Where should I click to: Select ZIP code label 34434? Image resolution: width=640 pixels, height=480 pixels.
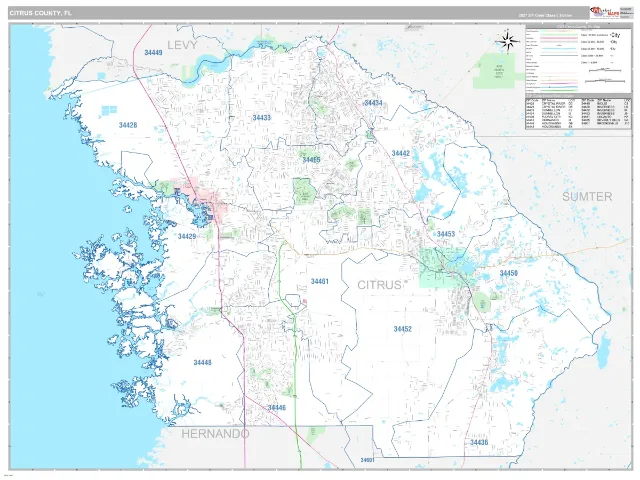coord(373,103)
